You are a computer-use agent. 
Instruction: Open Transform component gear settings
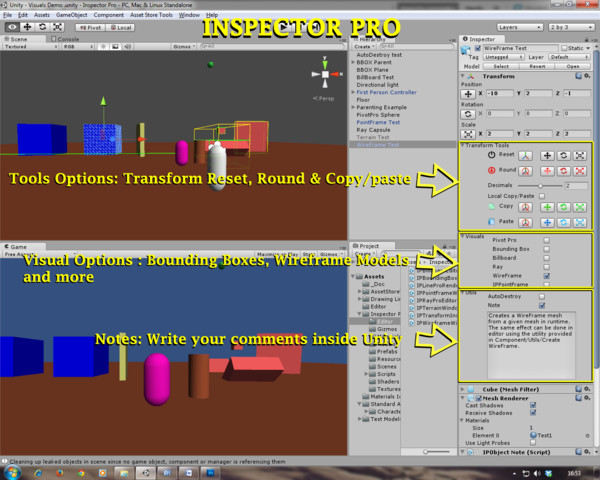point(587,76)
